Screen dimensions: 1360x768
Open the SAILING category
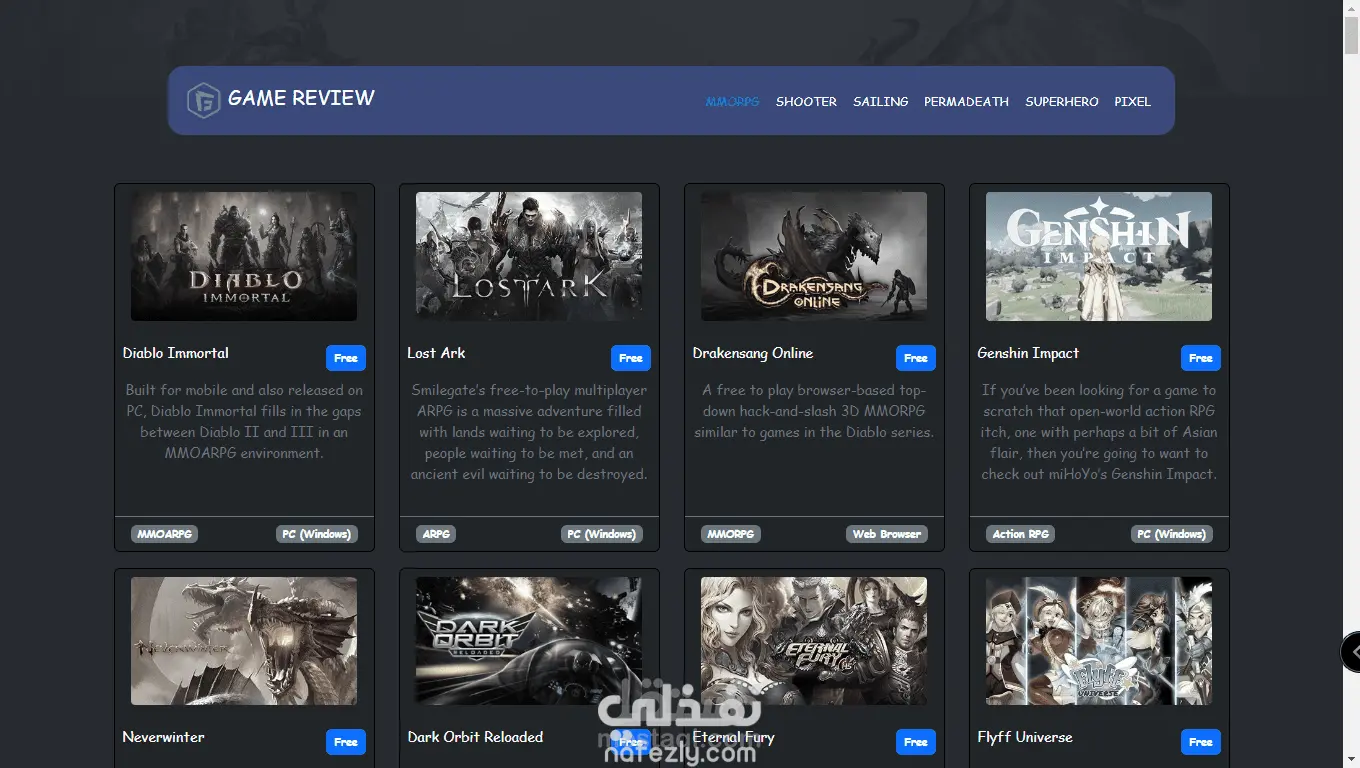point(880,102)
